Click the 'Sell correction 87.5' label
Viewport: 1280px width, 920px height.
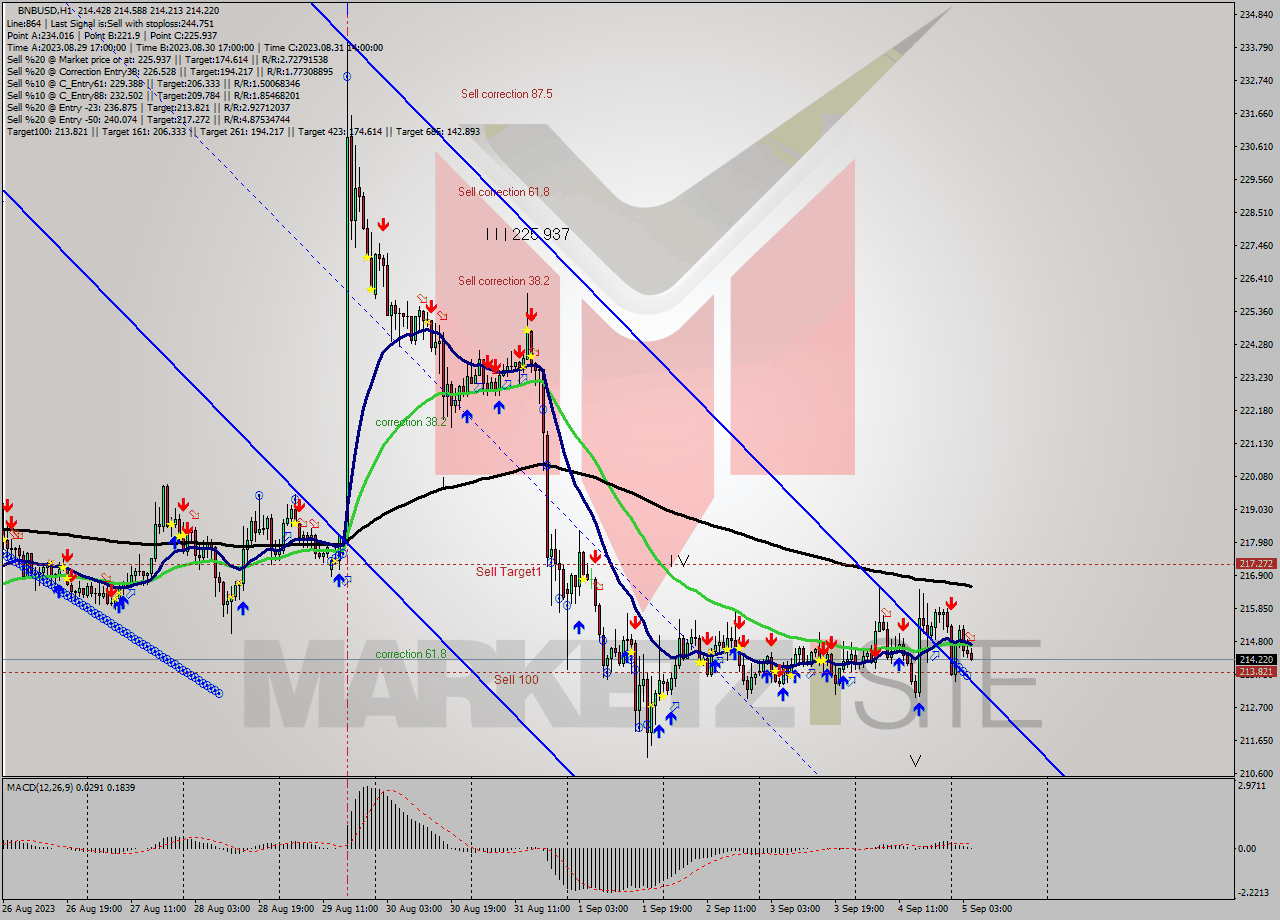click(506, 94)
